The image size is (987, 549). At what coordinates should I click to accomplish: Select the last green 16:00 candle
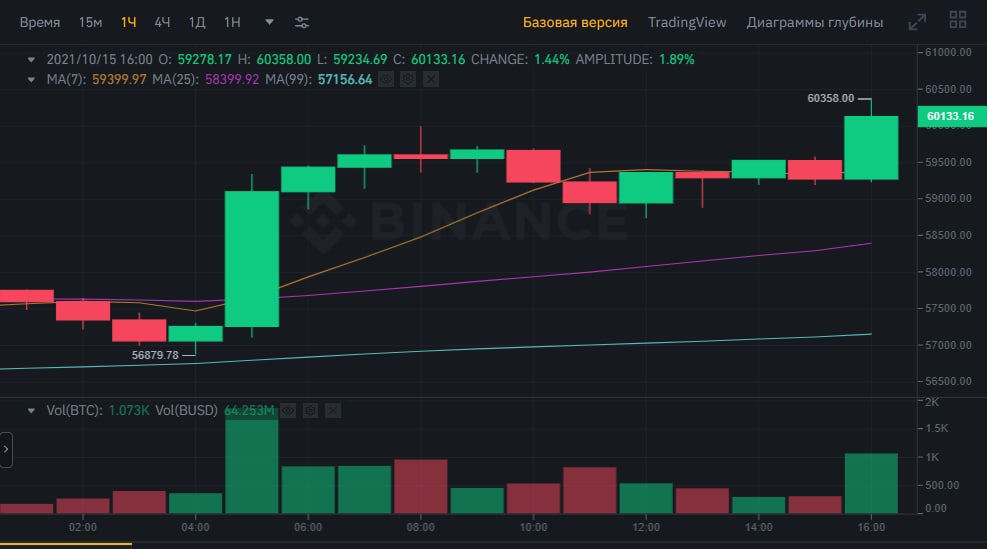coord(871,148)
